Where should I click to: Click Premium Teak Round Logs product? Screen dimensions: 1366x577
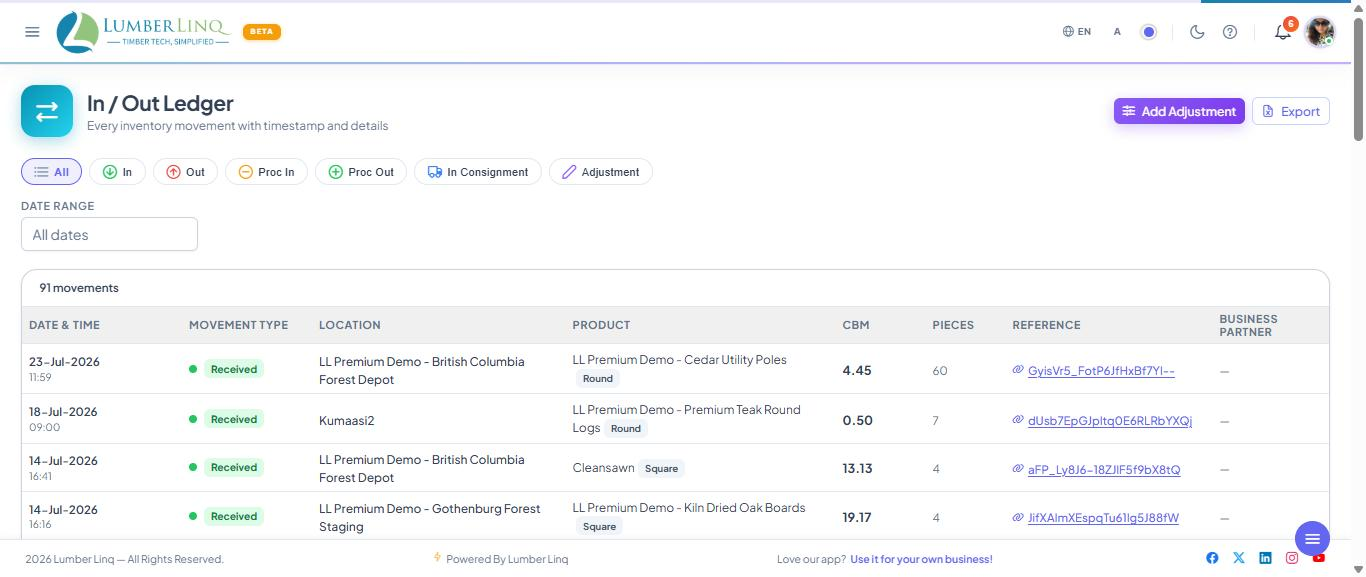pos(686,419)
